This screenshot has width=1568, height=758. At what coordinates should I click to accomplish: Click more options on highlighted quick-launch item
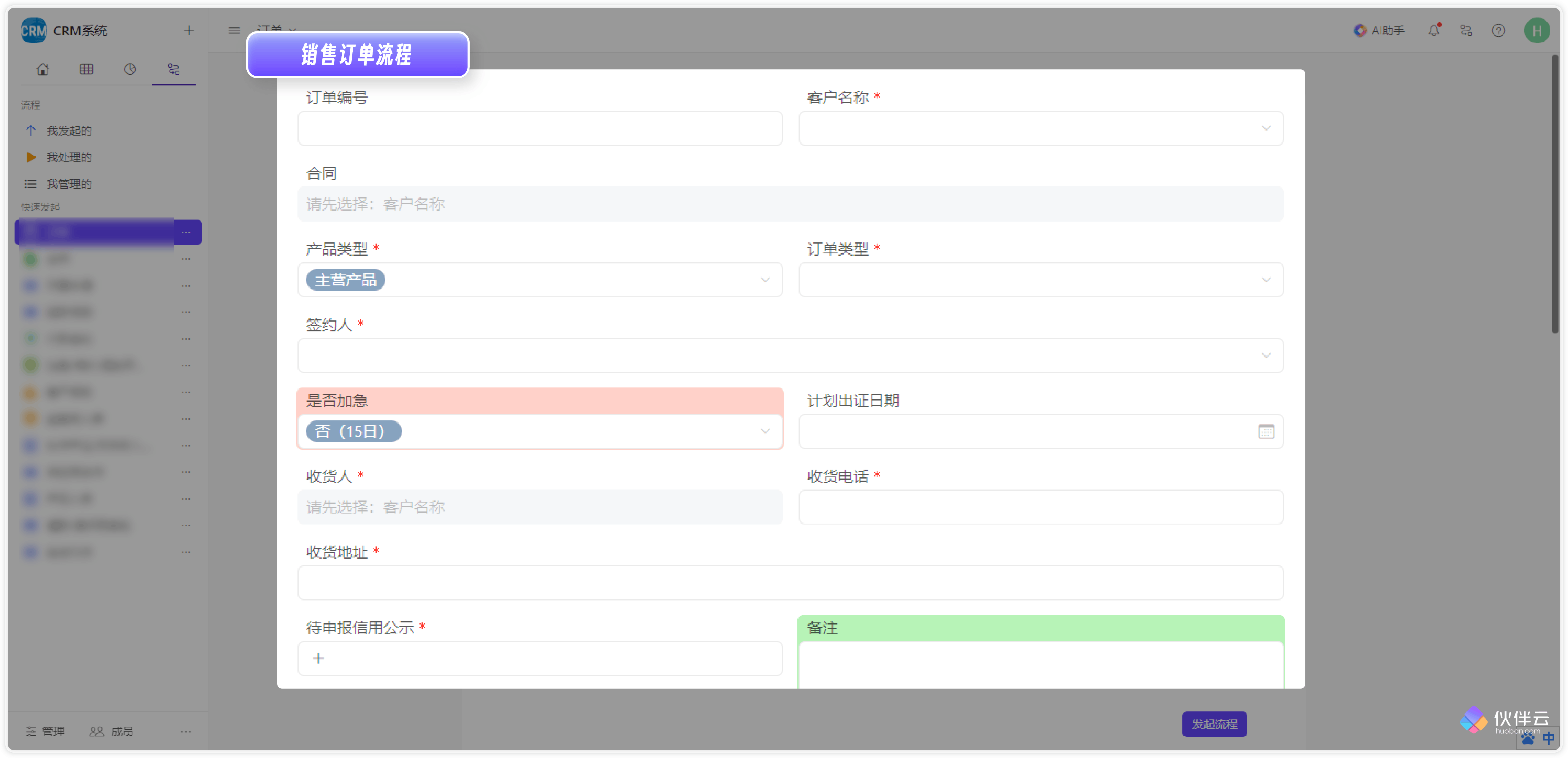(186, 232)
